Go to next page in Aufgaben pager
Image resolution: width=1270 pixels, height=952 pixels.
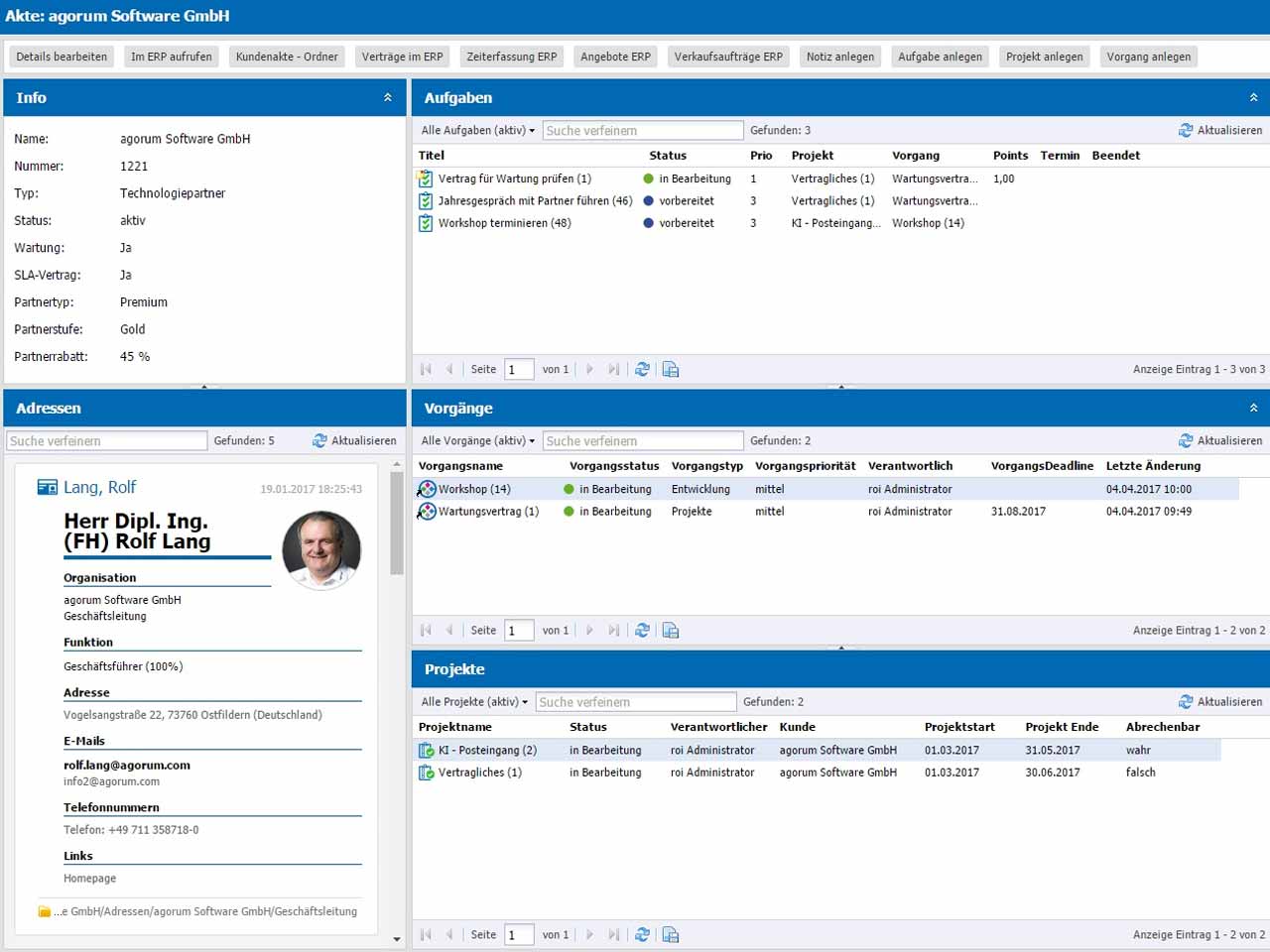(x=589, y=369)
